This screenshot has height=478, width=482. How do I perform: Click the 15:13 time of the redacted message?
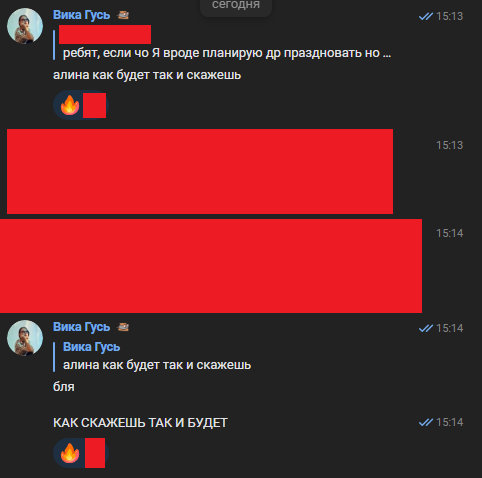[x=449, y=145]
